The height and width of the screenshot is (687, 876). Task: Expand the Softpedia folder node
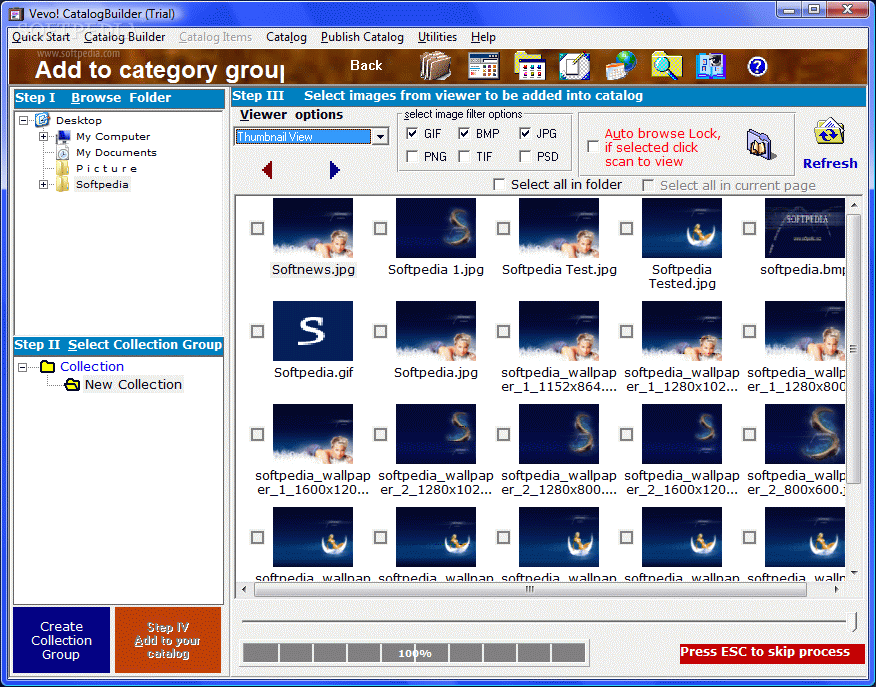click(43, 184)
